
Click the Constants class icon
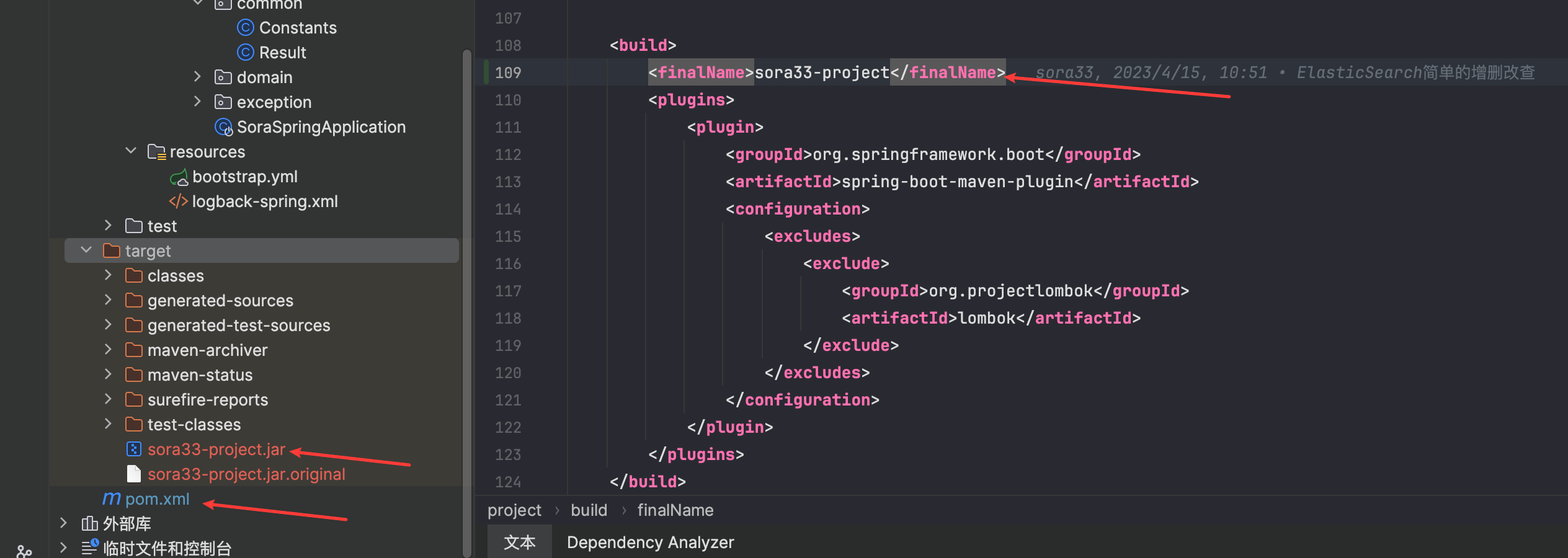coord(246,27)
